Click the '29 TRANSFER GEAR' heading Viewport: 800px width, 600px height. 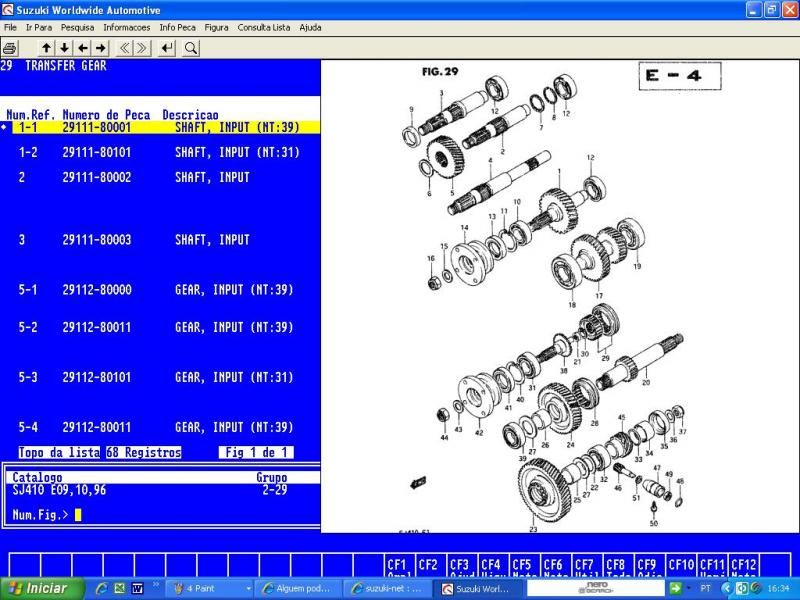pos(54,66)
